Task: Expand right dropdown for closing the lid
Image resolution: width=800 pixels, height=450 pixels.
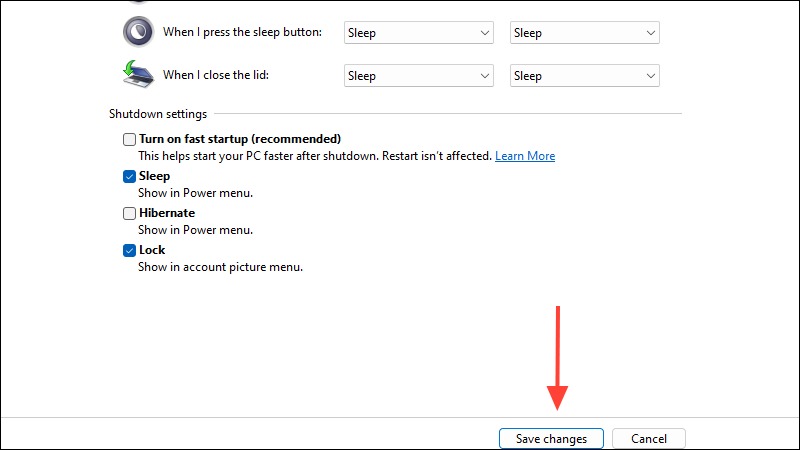Action: pyautogui.click(x=585, y=76)
